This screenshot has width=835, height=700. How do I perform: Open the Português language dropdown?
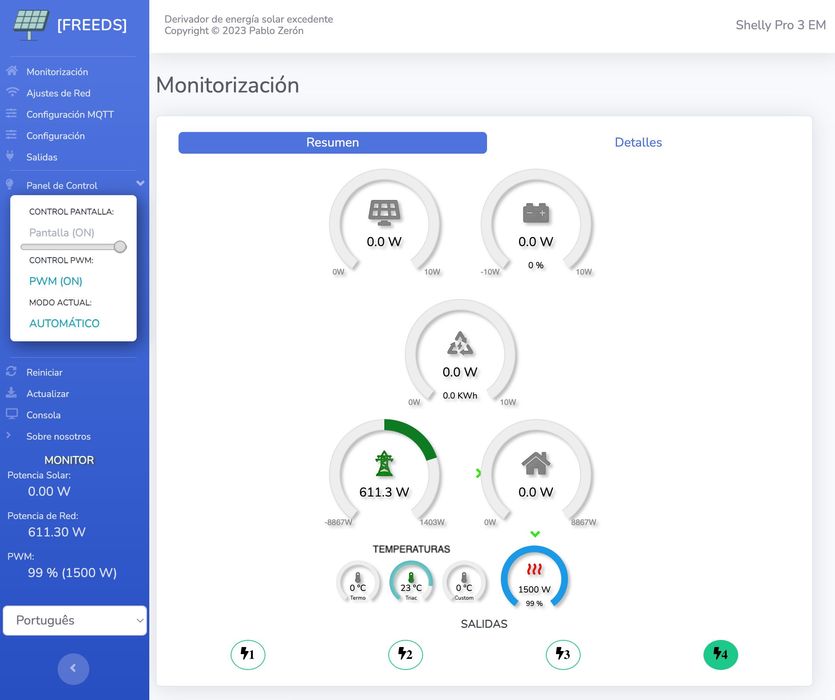(75, 620)
